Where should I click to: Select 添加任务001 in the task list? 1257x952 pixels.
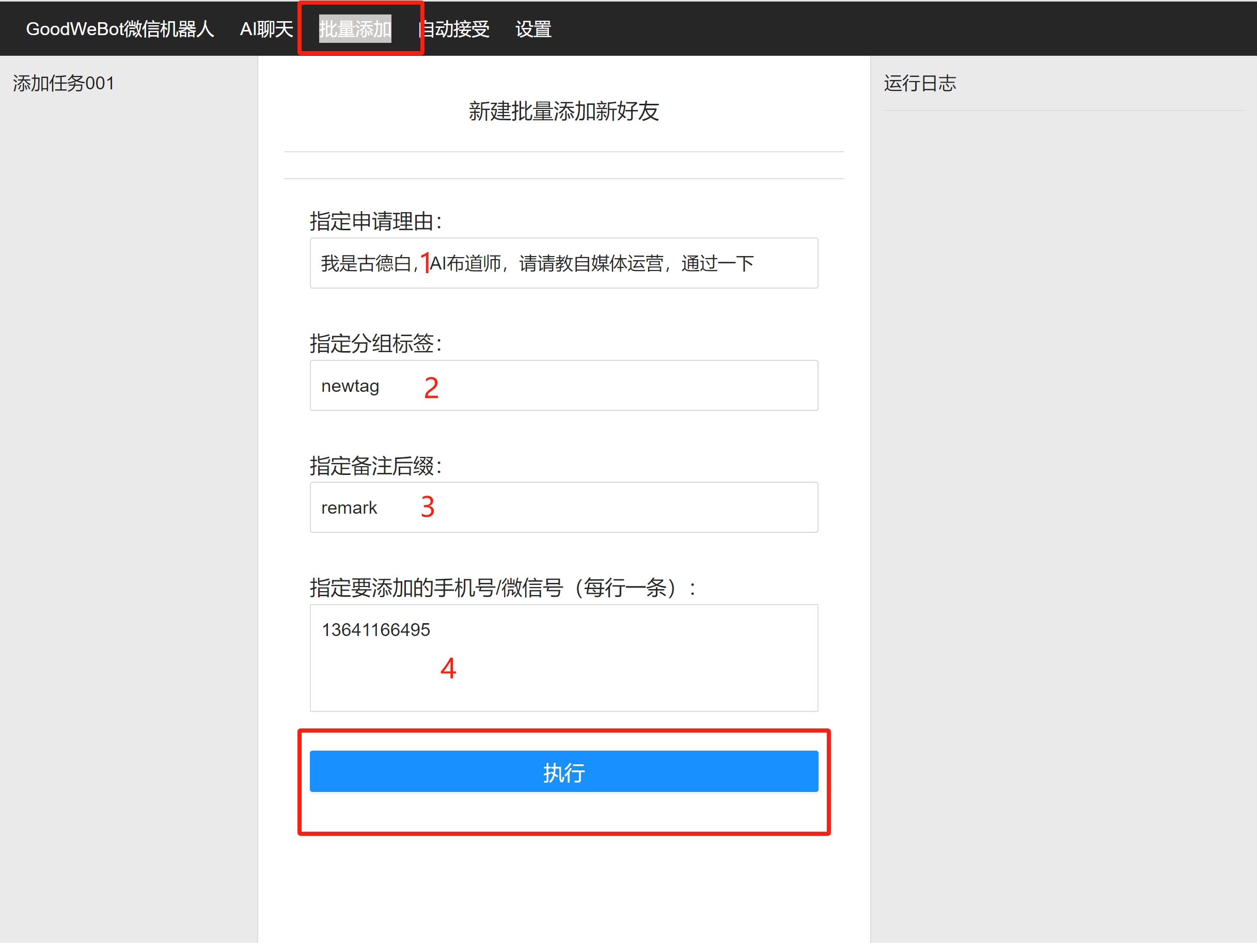[x=64, y=84]
